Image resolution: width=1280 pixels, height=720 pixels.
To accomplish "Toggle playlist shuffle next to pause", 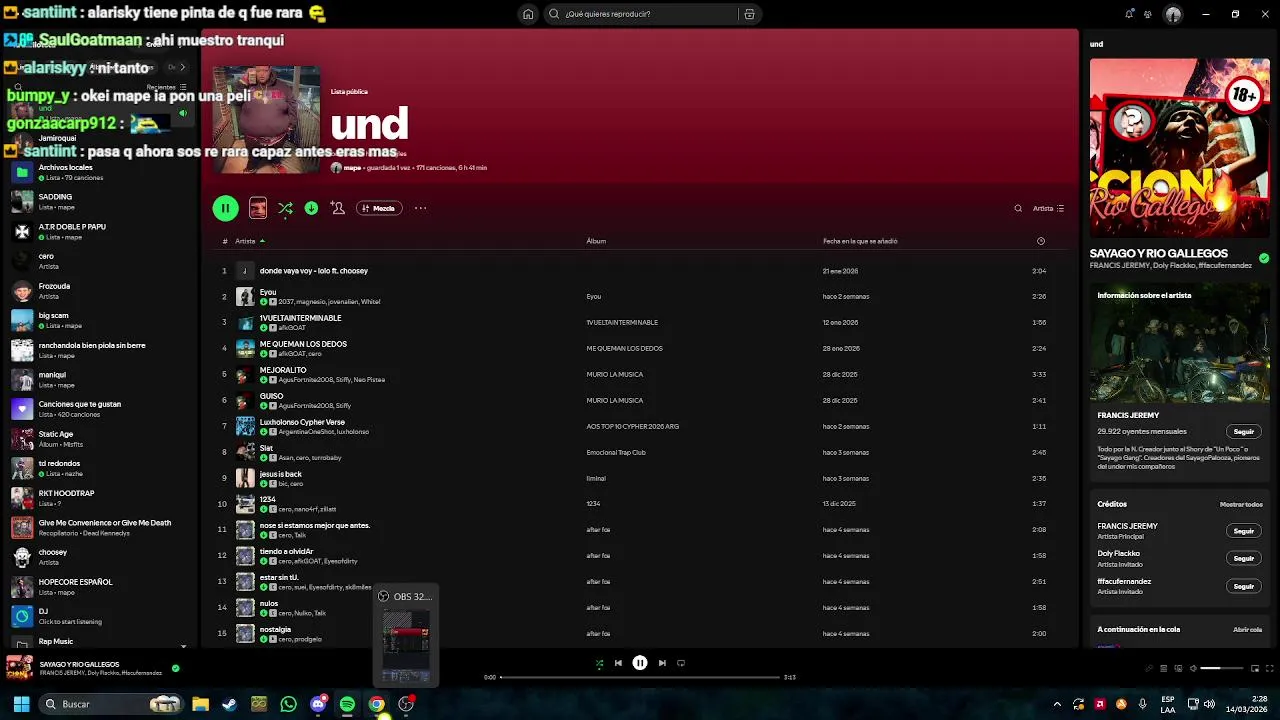I will click(x=285, y=208).
